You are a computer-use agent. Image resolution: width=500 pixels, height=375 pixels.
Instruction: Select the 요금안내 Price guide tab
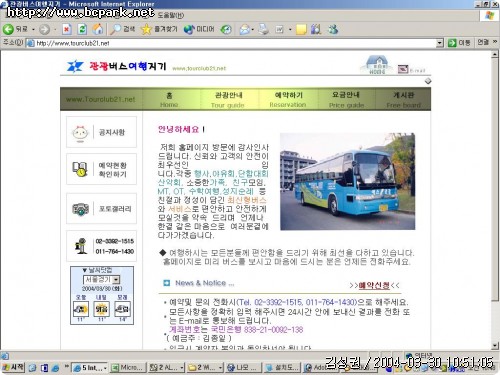[x=346, y=99]
